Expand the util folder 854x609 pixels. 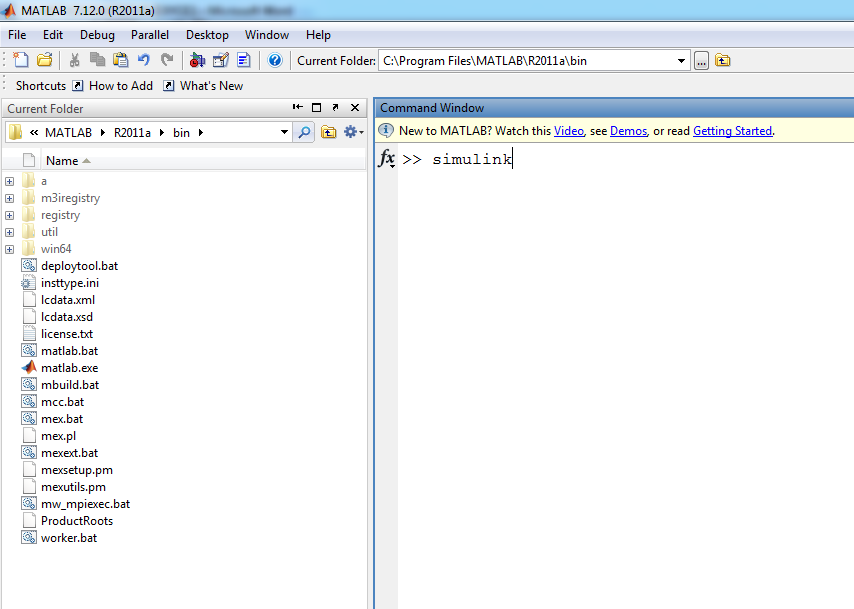9,232
